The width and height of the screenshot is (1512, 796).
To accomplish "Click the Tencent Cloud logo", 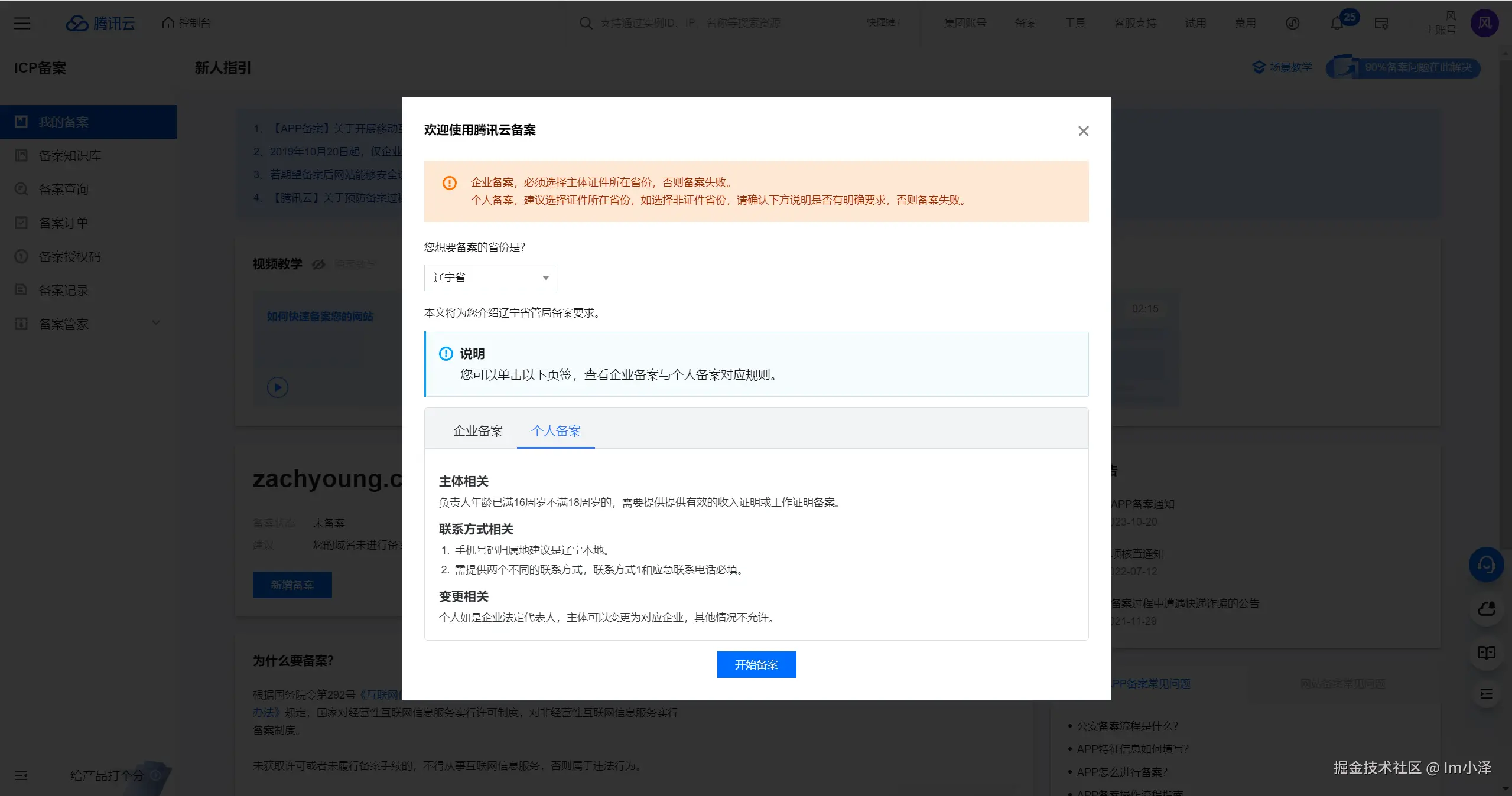I will 100,23.
